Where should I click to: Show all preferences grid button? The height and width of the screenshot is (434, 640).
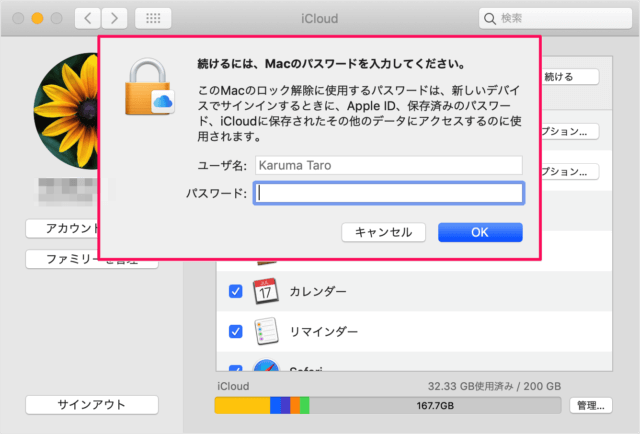point(153,18)
